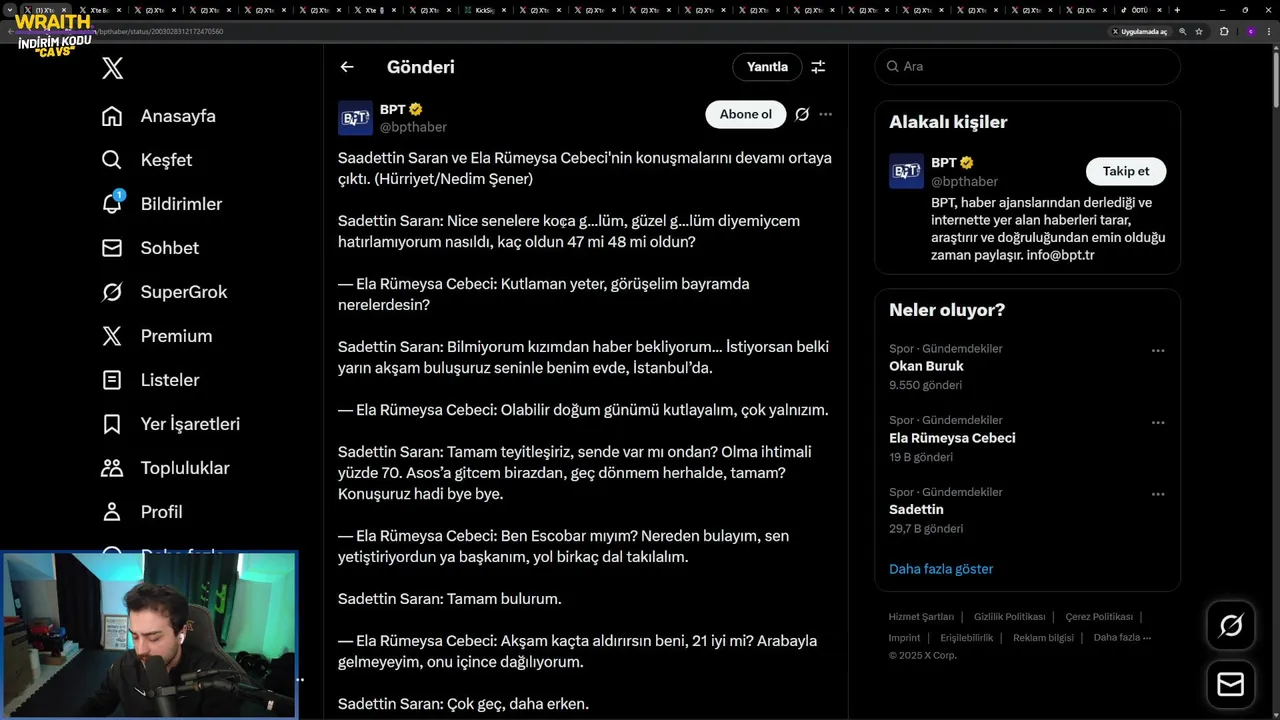Switch to the KickSiy browser tab
Screen dimensions: 1280x720
click(x=484, y=10)
